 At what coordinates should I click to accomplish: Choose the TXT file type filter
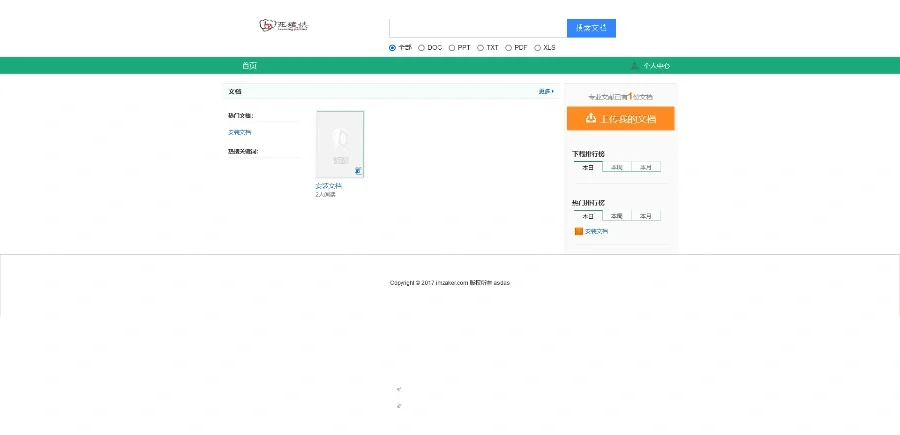[480, 47]
